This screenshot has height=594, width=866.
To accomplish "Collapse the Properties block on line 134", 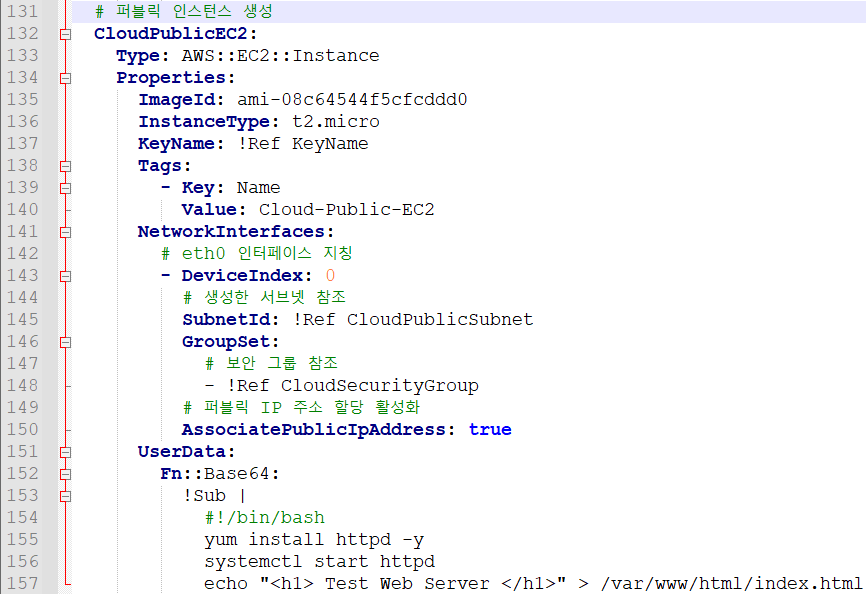I will (x=65, y=78).
